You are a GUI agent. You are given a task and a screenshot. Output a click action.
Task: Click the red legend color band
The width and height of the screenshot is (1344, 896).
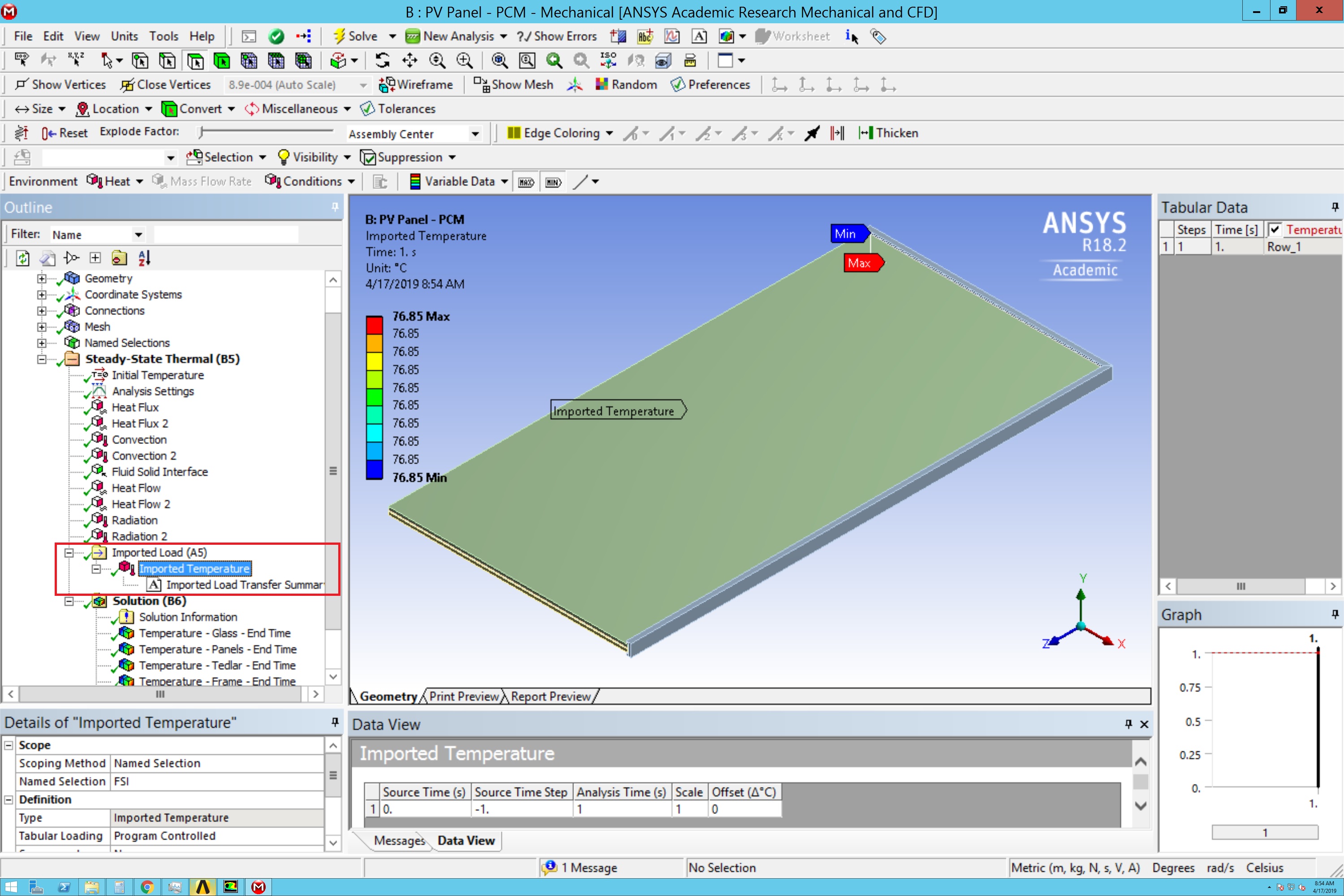tap(374, 325)
